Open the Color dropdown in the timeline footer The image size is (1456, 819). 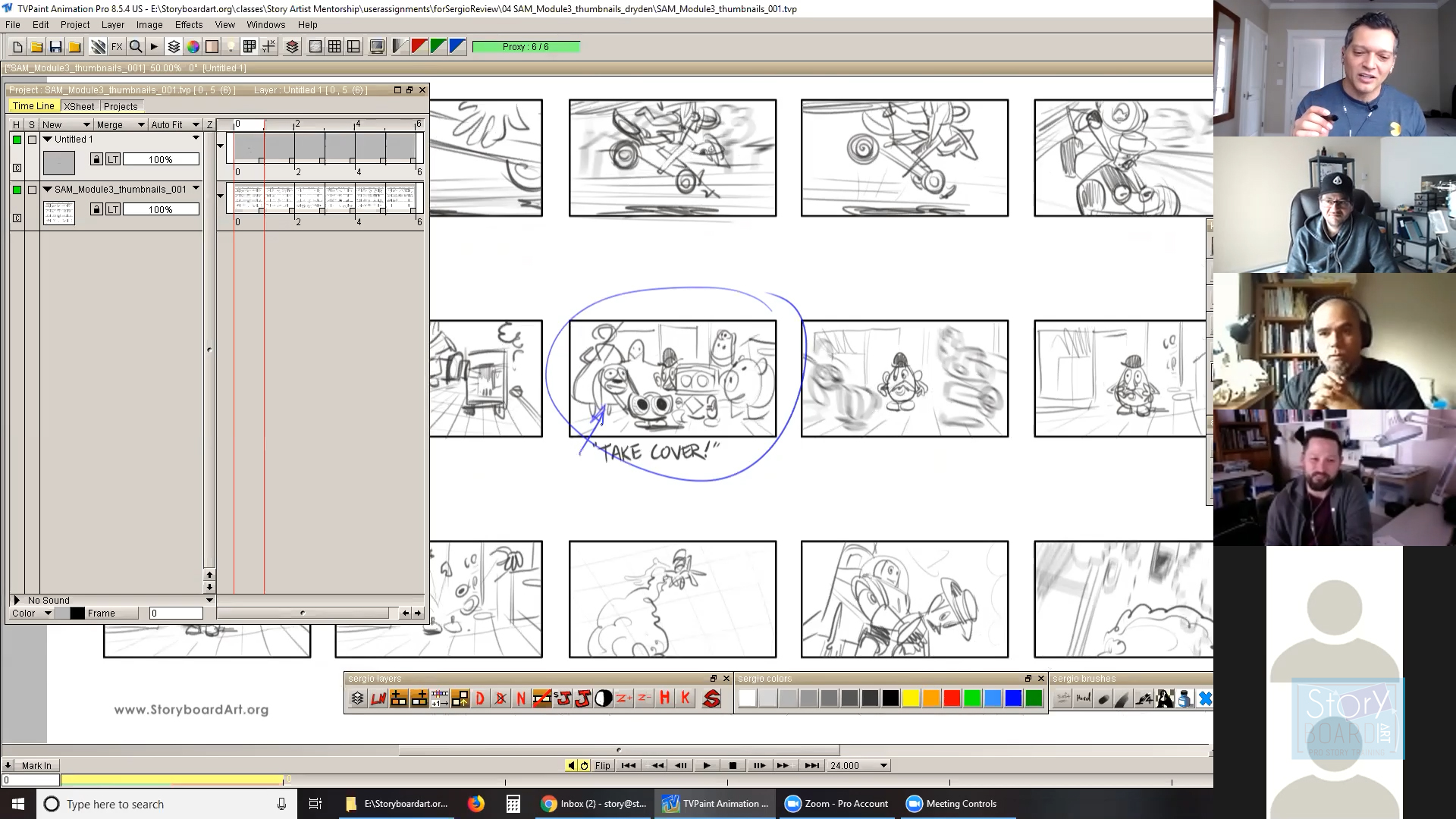tap(31, 613)
